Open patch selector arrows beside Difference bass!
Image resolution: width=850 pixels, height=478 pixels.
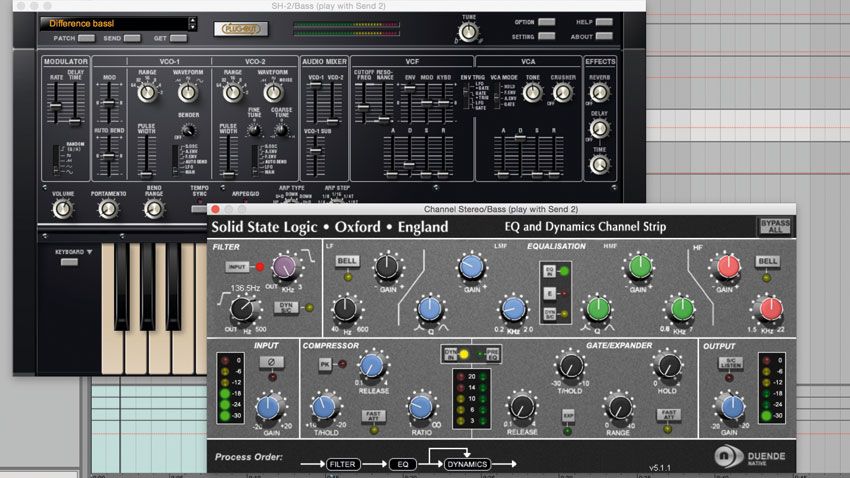192,23
